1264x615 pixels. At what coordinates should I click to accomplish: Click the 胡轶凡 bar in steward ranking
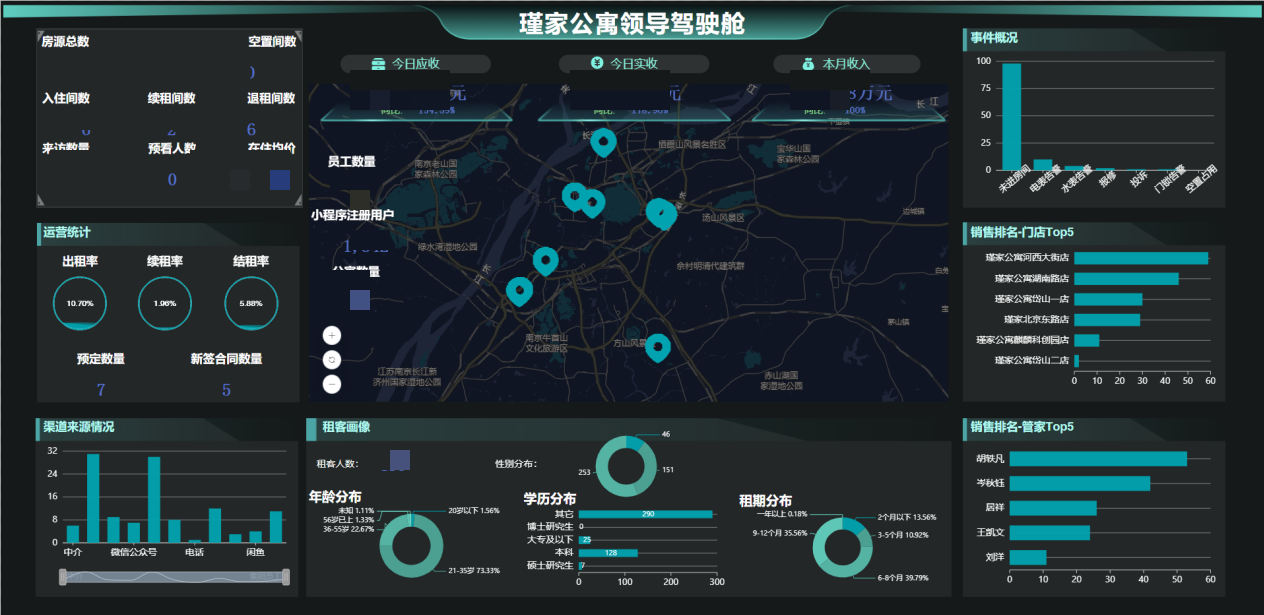[1097, 459]
